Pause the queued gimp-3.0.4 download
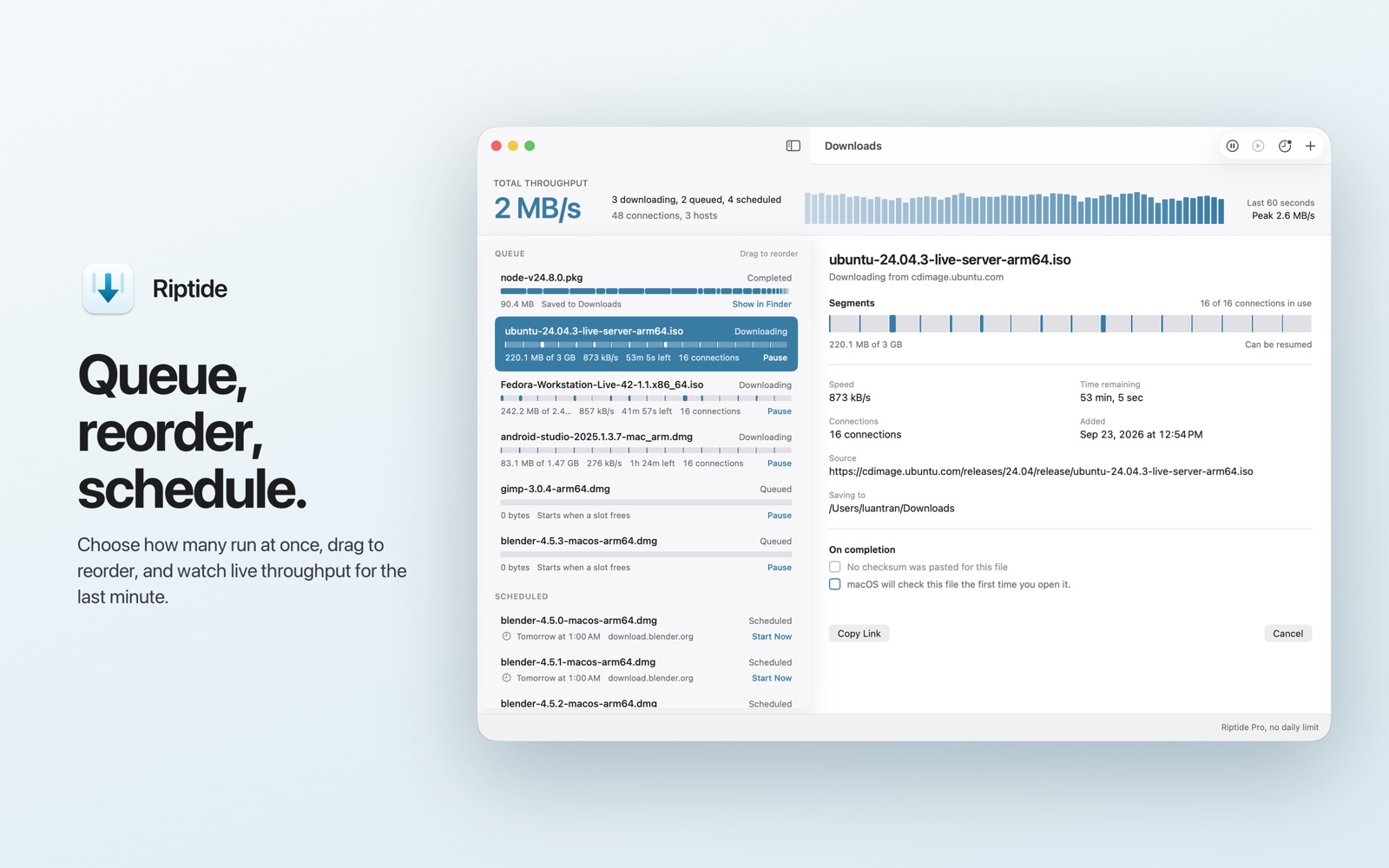 (780, 516)
